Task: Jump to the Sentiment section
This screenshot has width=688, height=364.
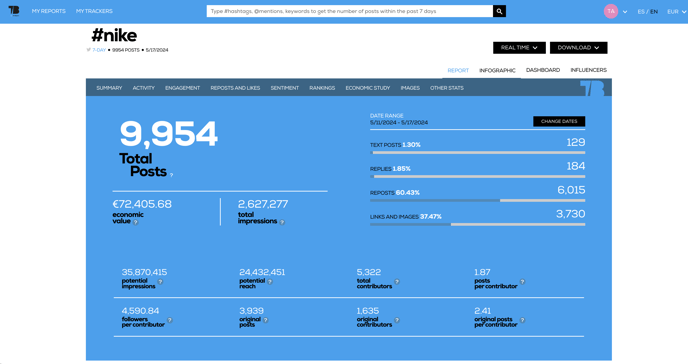Action: (285, 88)
